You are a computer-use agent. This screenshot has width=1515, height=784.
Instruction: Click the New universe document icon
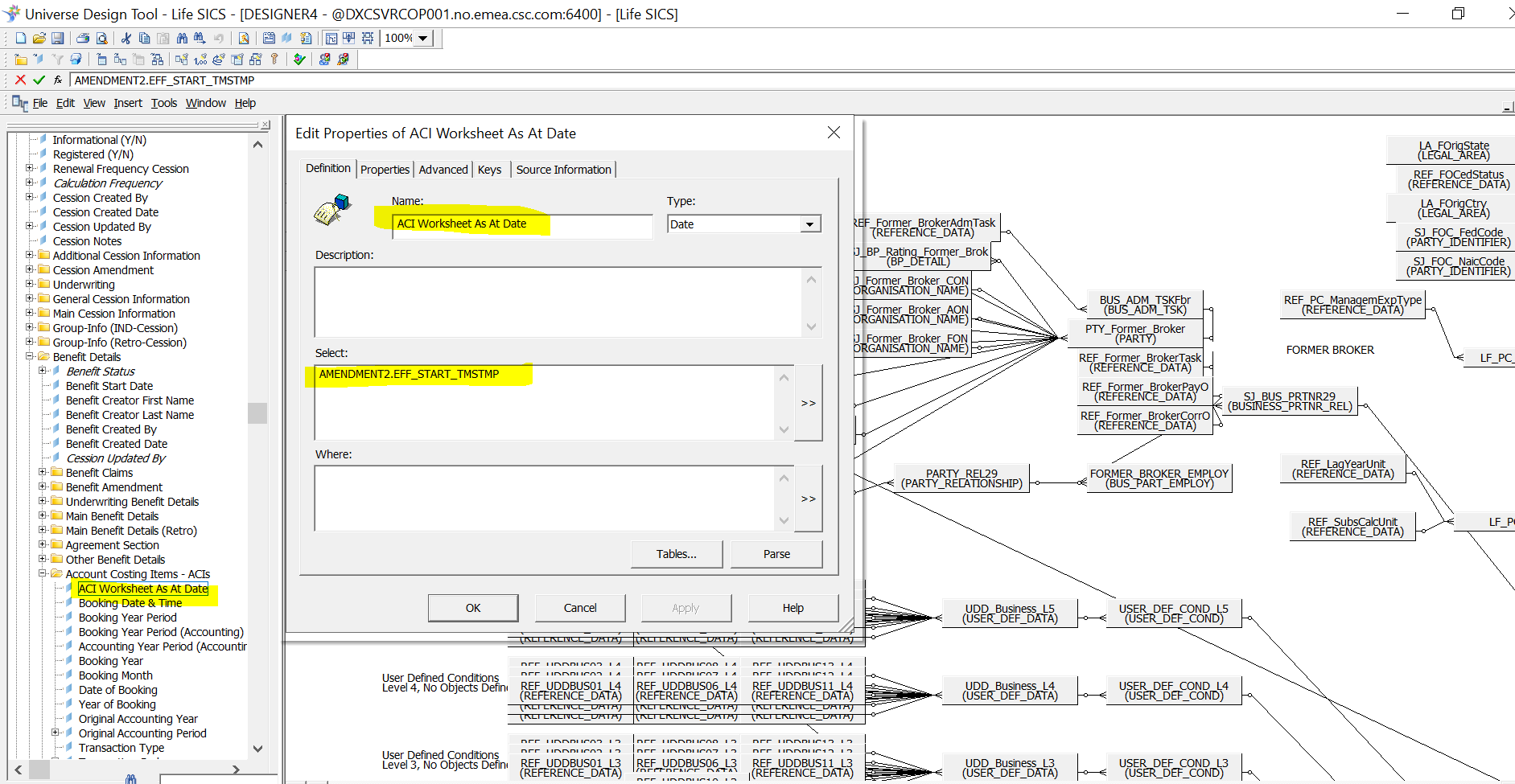coord(21,38)
